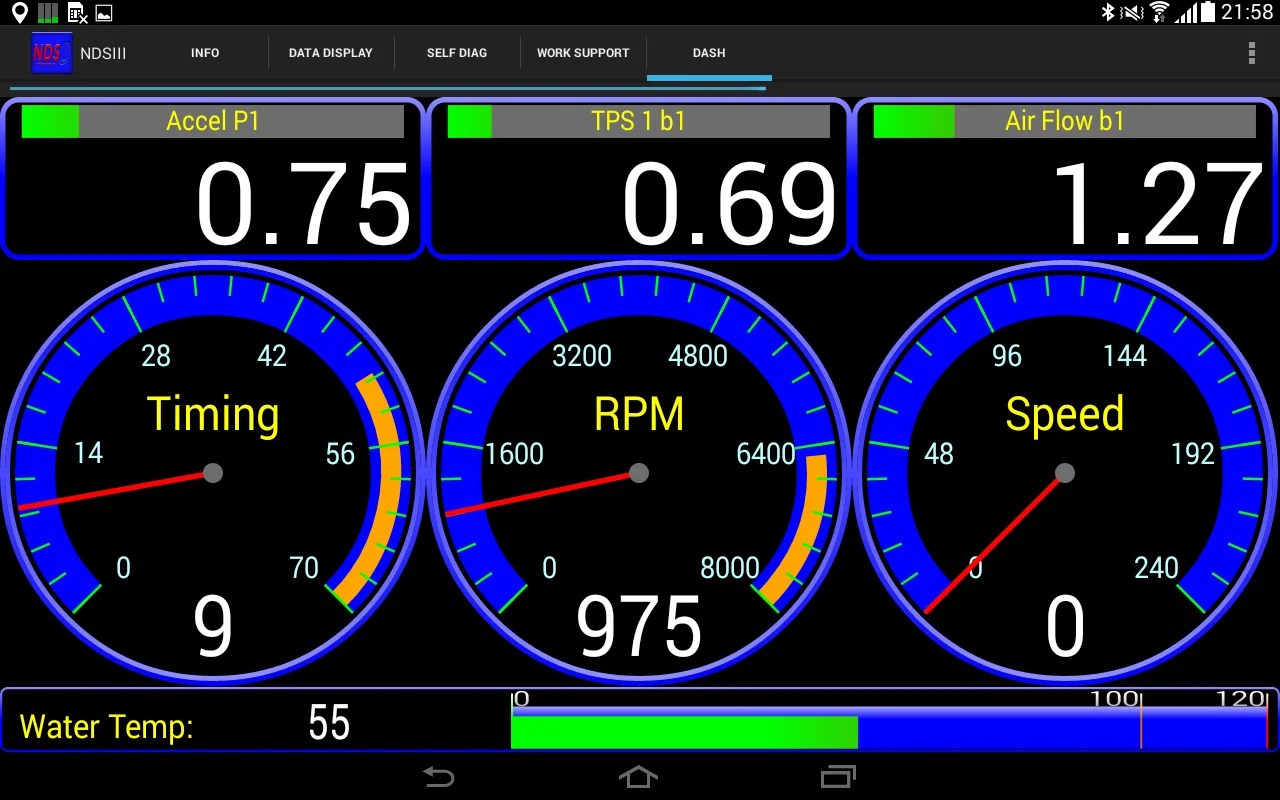Tap the 1600 mark on RPM gauge
The width and height of the screenshot is (1280, 800).
click(x=514, y=454)
